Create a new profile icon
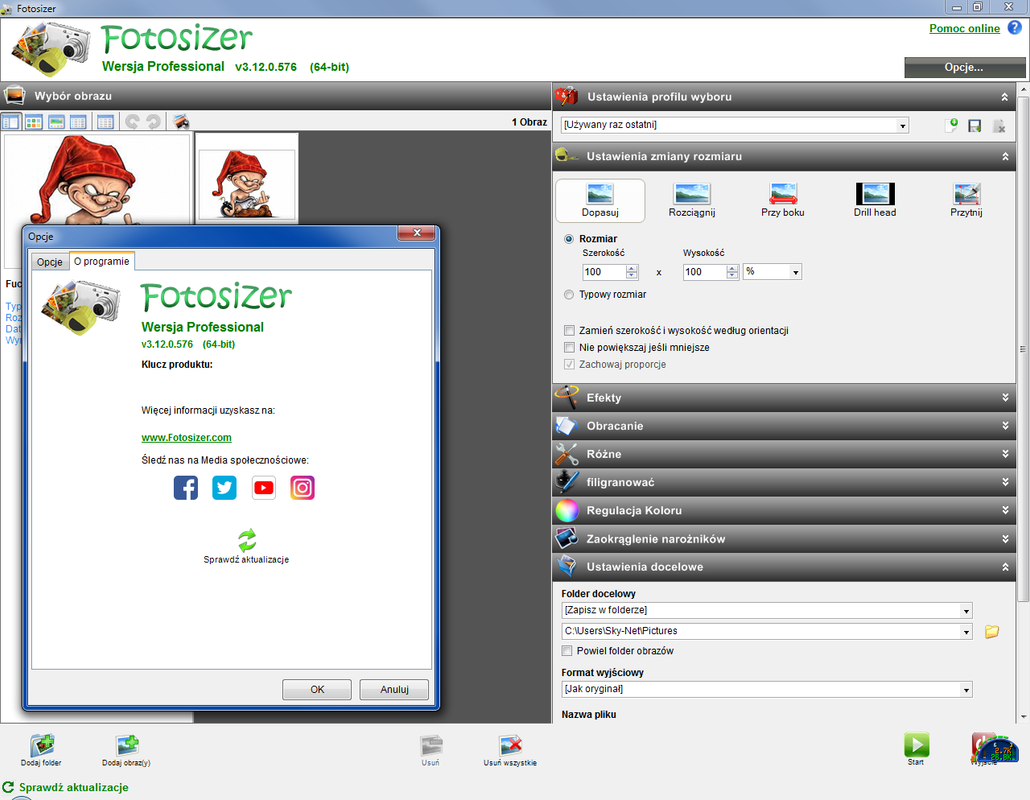 [951, 125]
